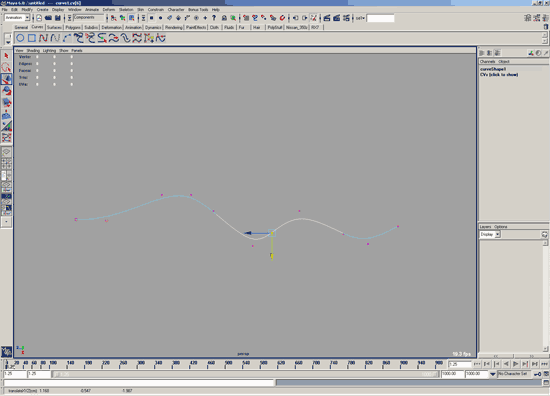This screenshot has height=396, width=550.
Task: Select the NURBS circle shelf icon
Action: pyautogui.click(x=20, y=38)
